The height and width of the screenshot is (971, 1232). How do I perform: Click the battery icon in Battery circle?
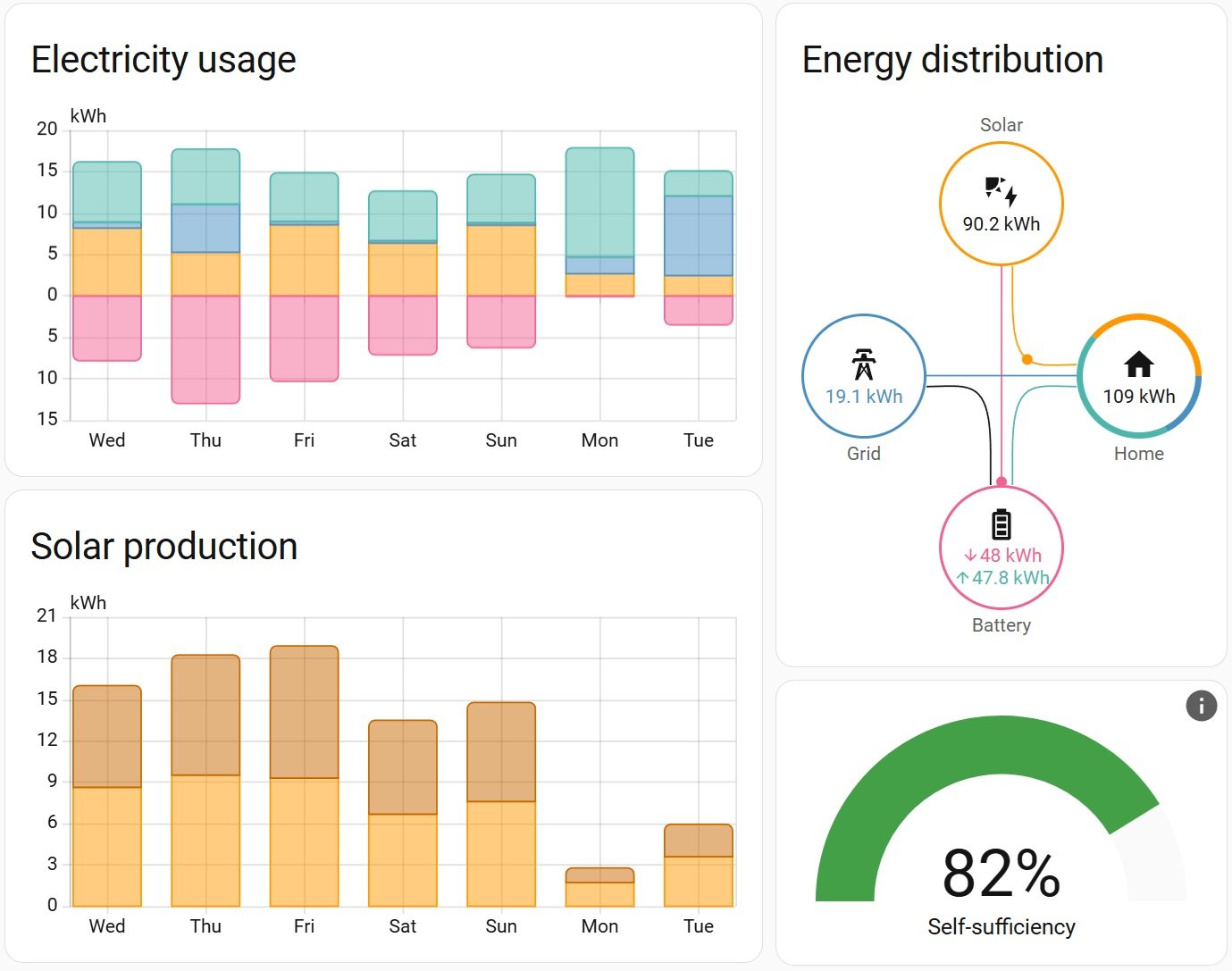pos(1001,524)
